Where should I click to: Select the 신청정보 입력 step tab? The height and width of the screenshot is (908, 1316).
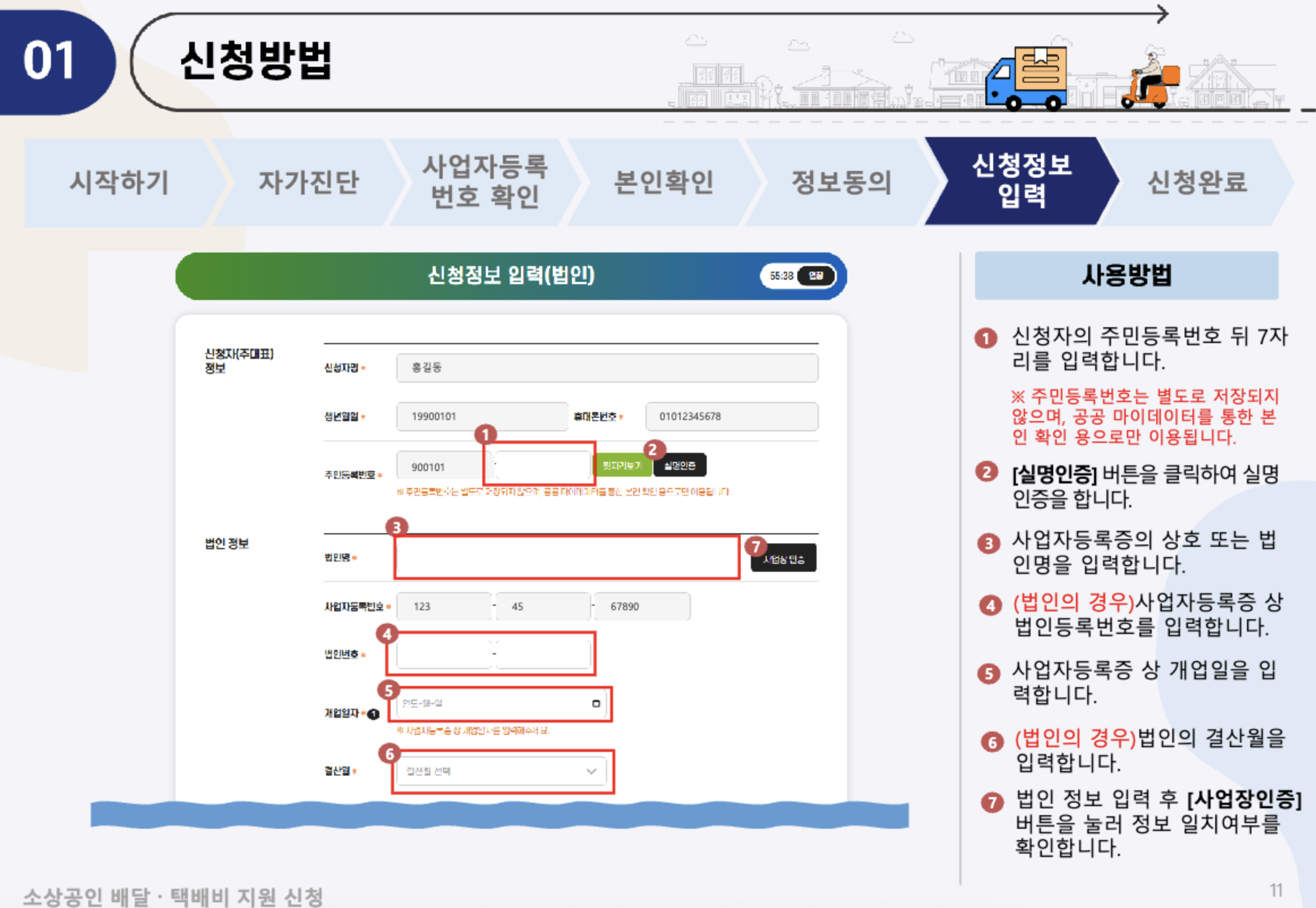tap(1022, 181)
